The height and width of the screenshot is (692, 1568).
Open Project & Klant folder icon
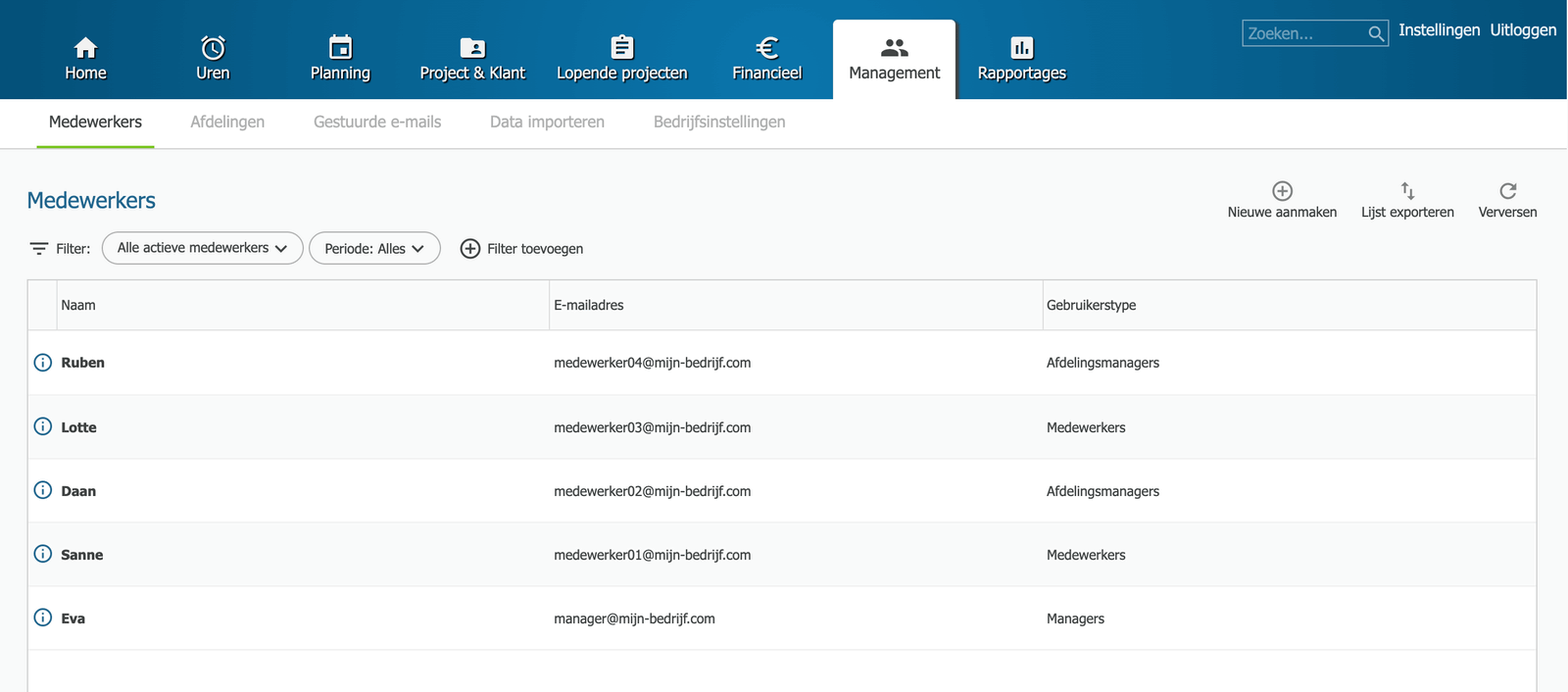point(472,47)
